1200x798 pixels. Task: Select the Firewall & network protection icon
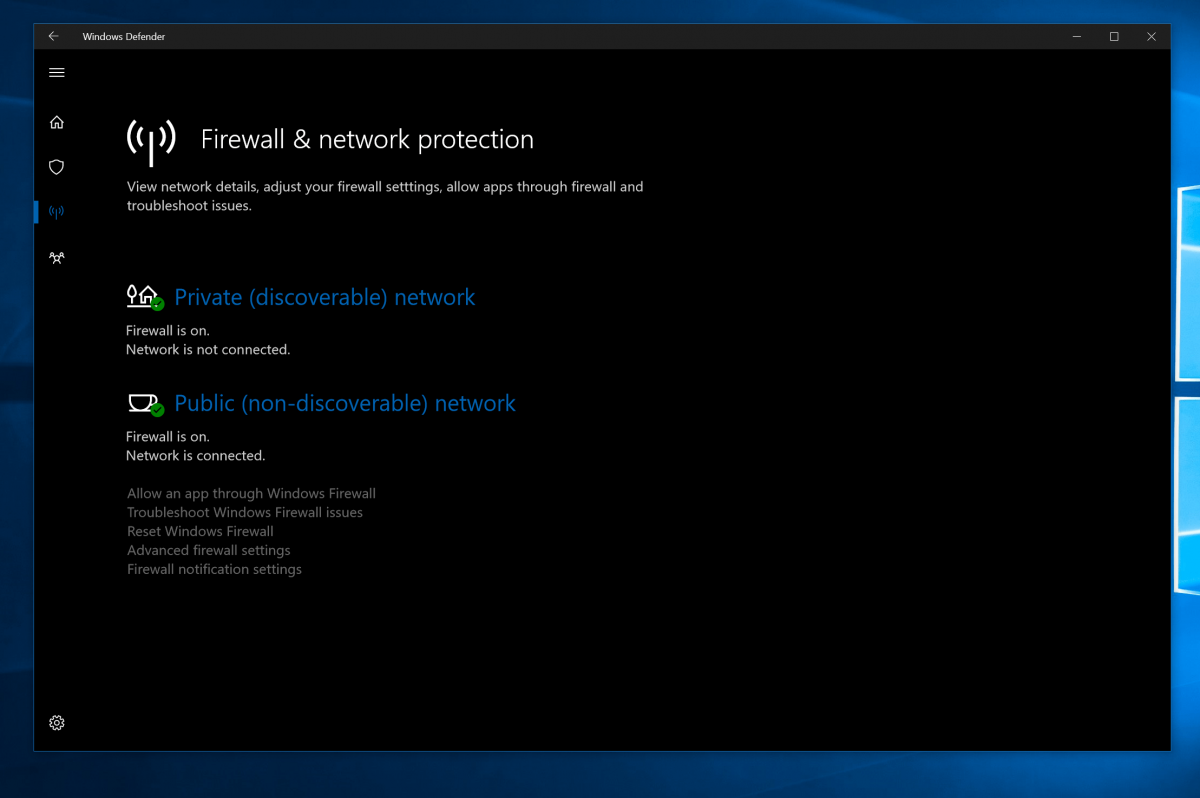click(57, 211)
